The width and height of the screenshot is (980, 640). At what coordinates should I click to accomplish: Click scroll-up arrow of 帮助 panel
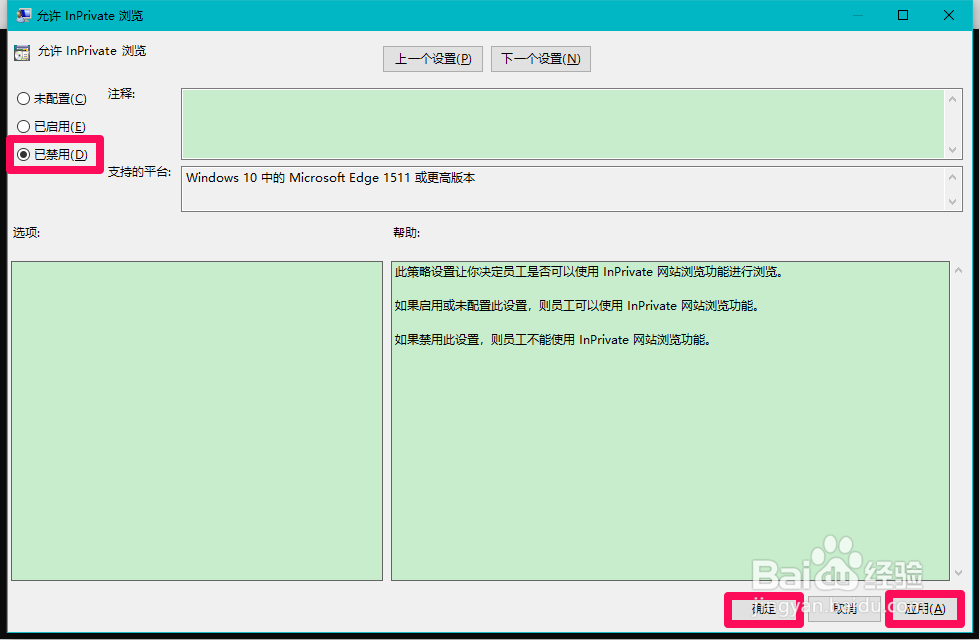[x=958, y=271]
